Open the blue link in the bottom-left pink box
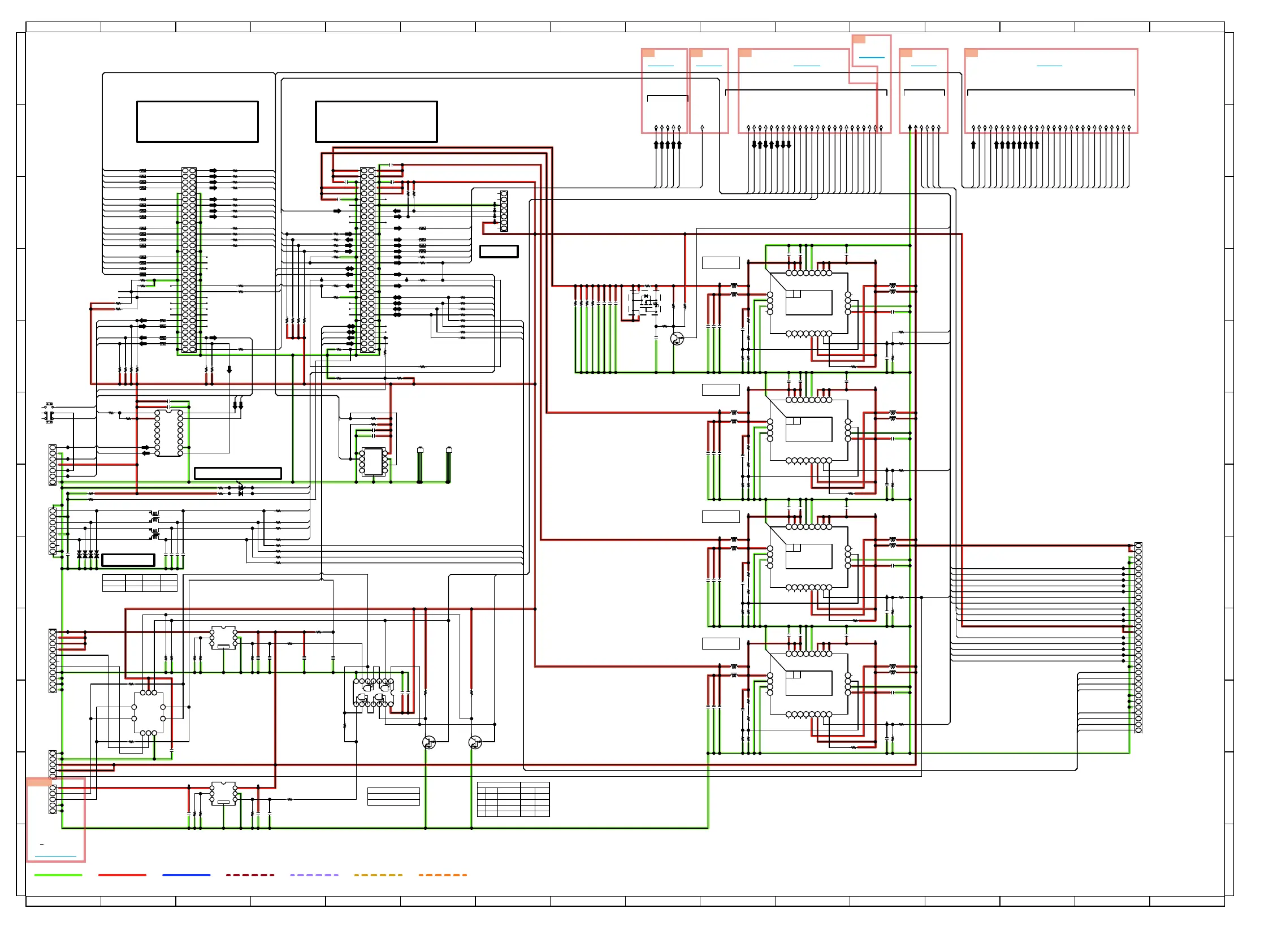 (x=55, y=857)
